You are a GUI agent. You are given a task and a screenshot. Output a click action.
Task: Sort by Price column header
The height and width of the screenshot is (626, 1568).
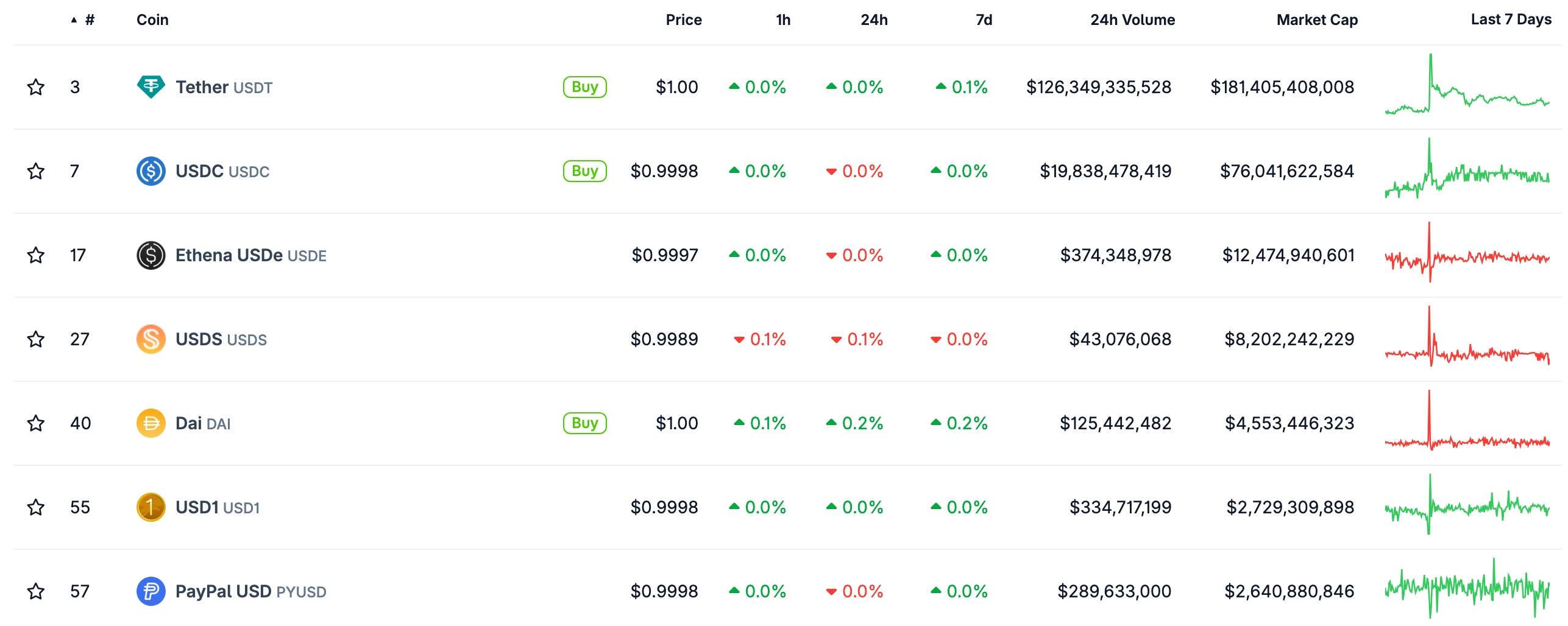[683, 20]
